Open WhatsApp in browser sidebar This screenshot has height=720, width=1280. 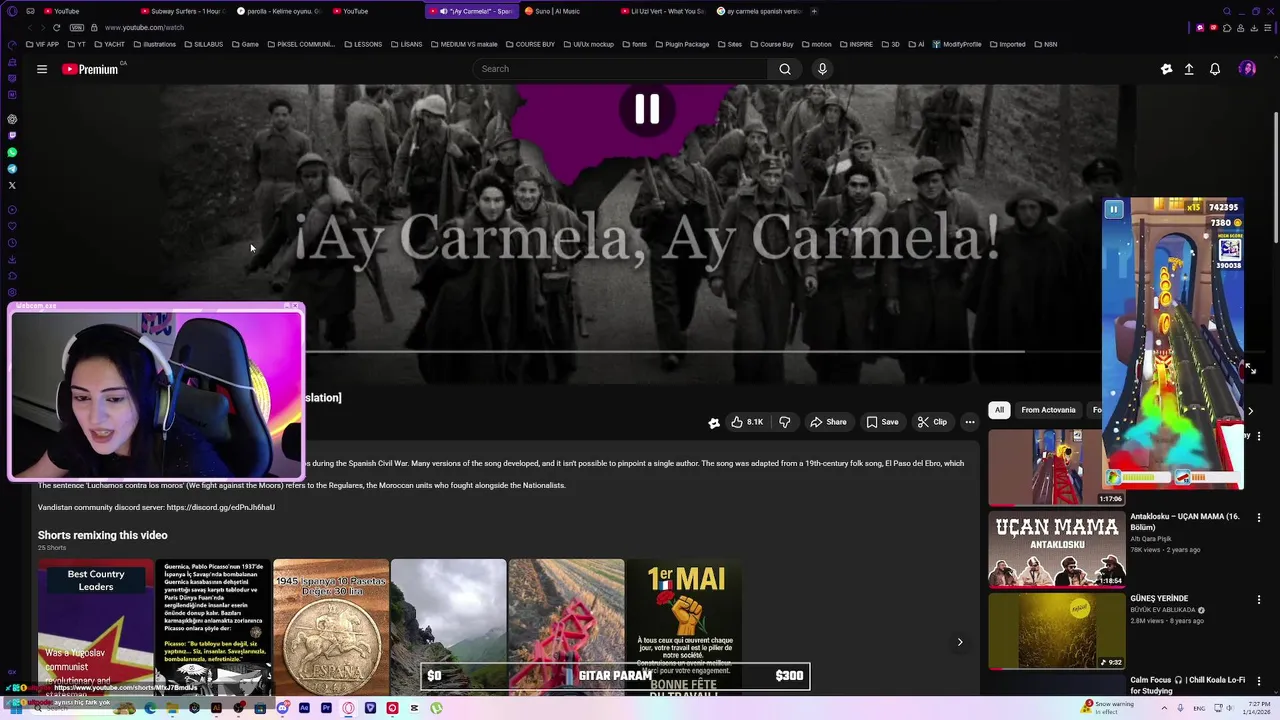pyautogui.click(x=12, y=152)
